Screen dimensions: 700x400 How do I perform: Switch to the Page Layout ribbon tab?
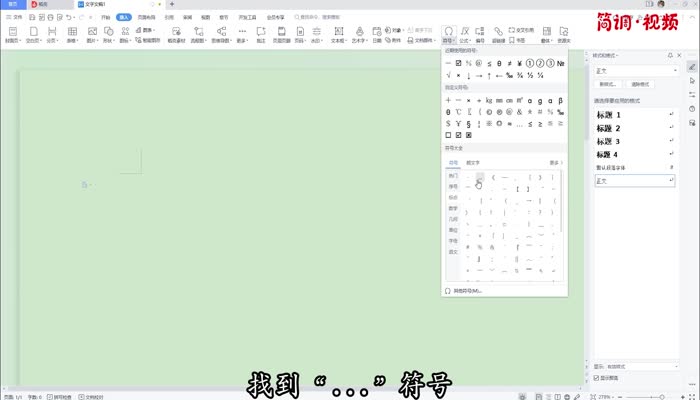(146, 17)
